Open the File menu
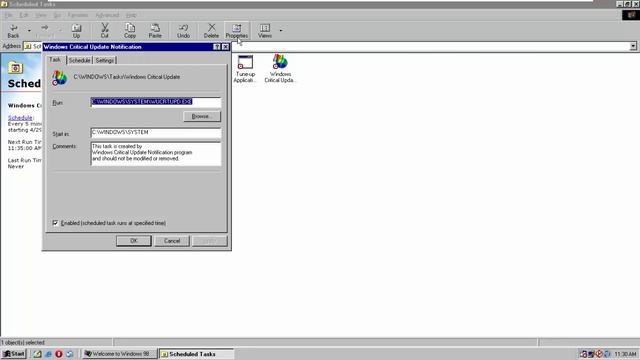This screenshot has height=360, width=640. [x=9, y=15]
